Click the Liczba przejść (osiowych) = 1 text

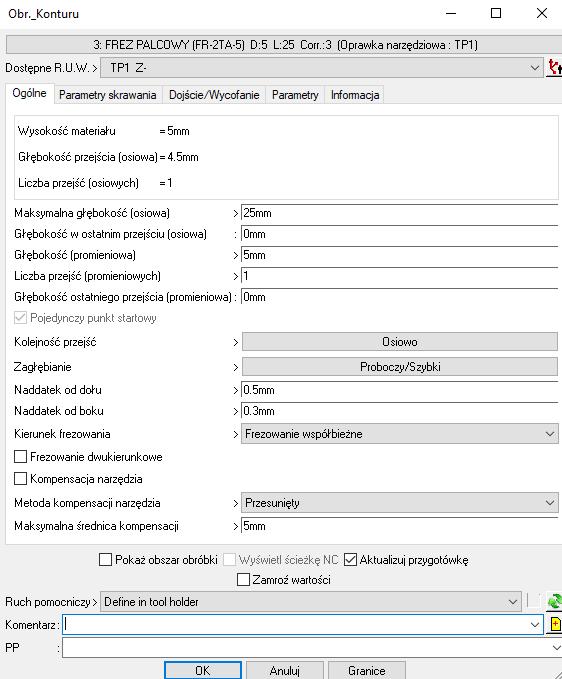click(95, 183)
